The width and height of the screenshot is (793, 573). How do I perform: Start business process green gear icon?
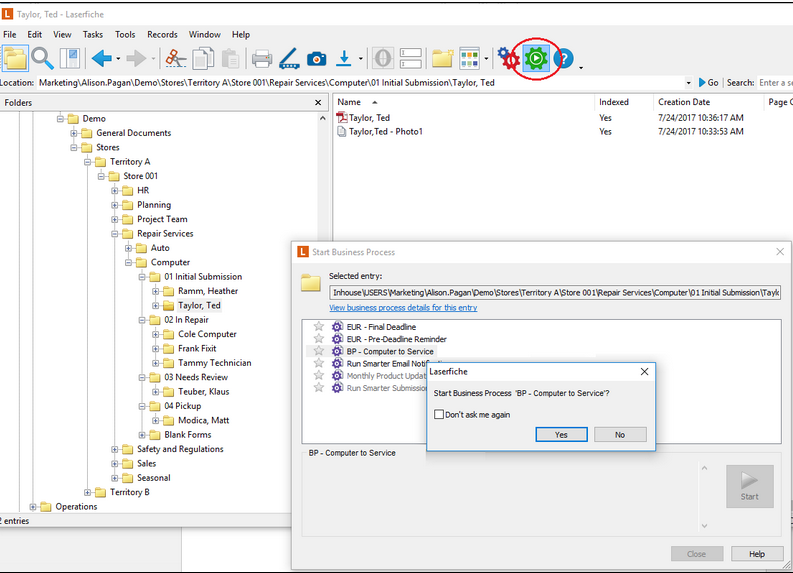pyautogui.click(x=536, y=59)
